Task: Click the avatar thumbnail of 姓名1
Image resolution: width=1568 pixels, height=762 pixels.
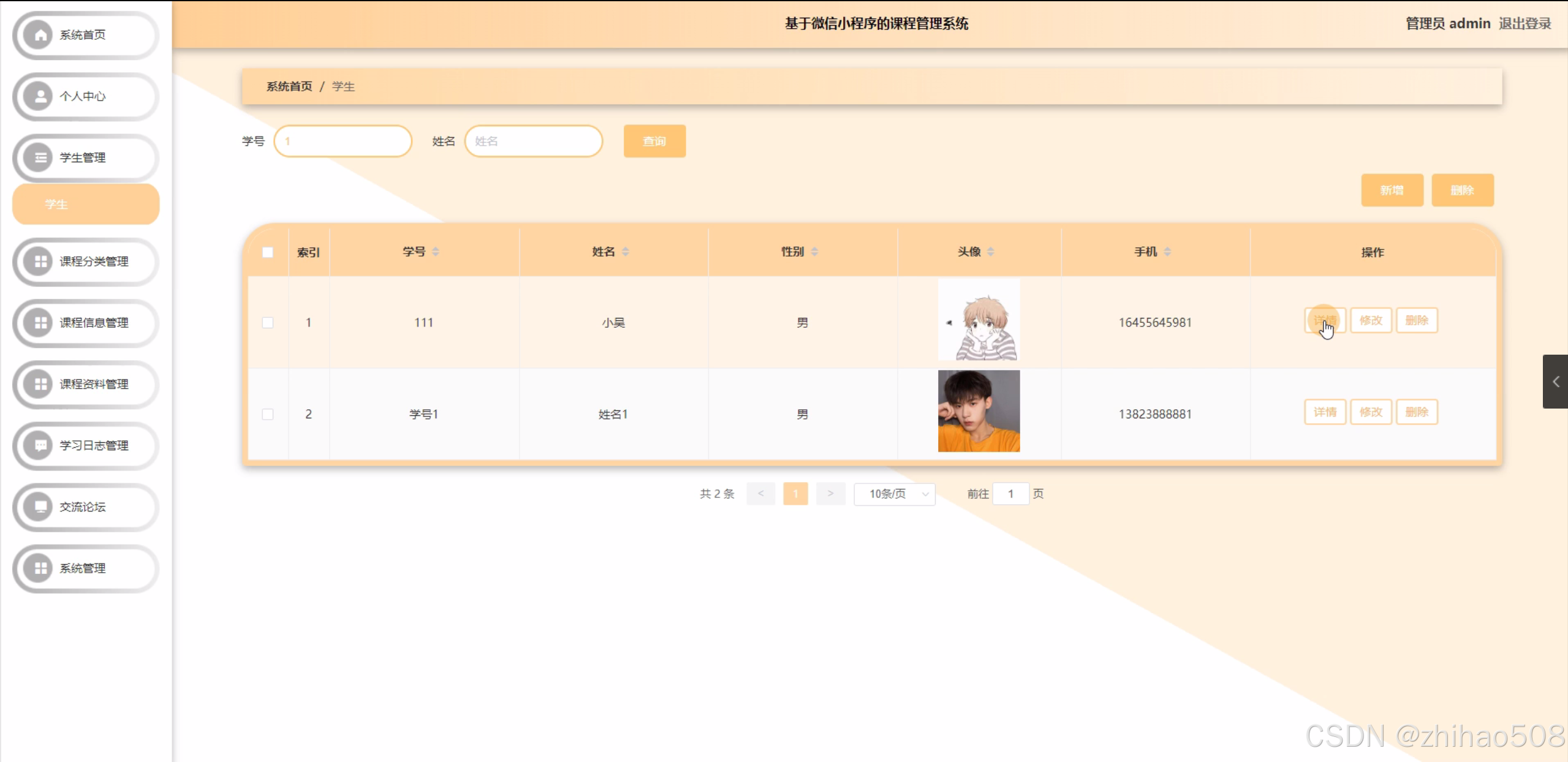Action: 979,411
